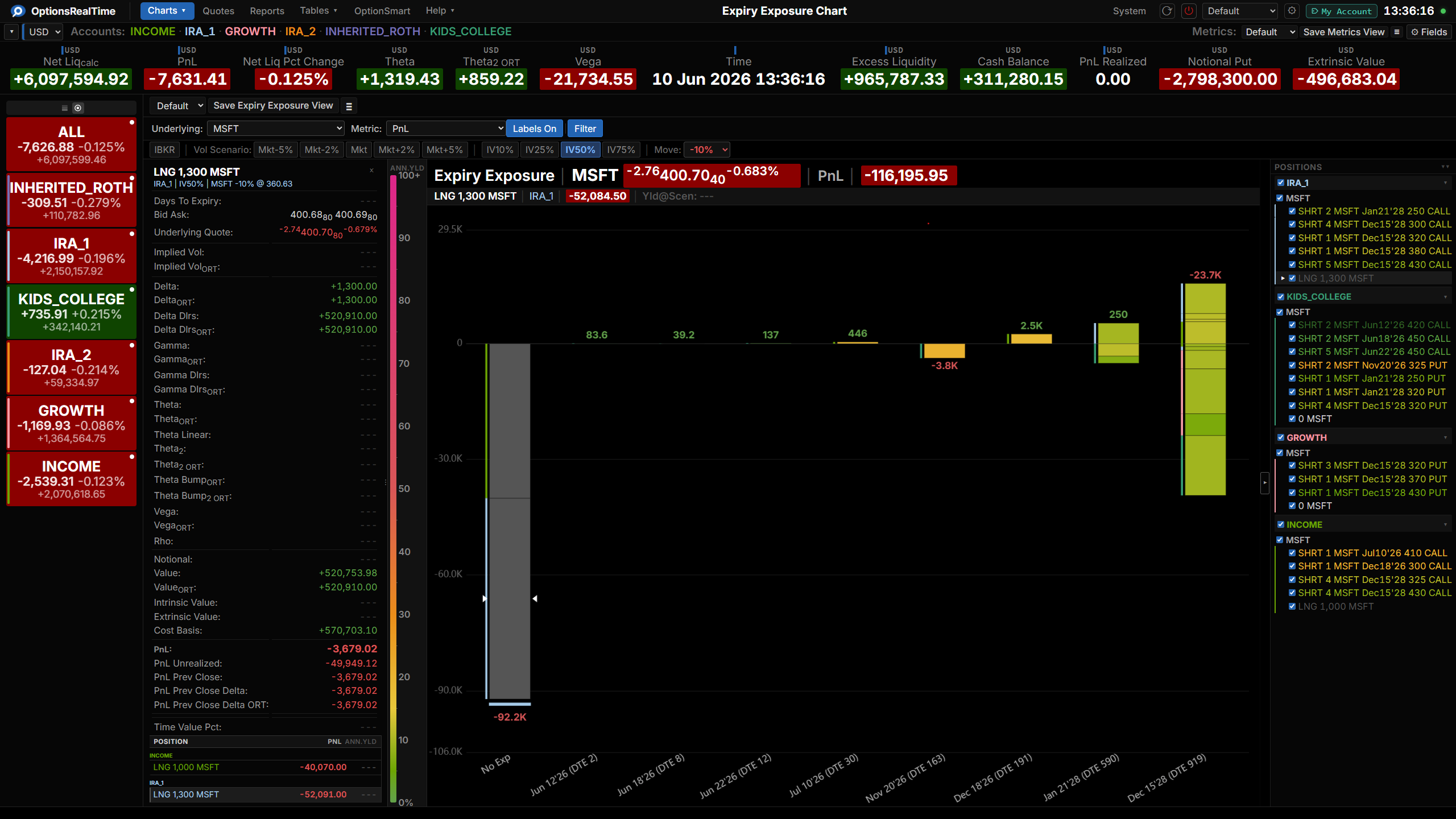Click the green connection status dot
The image size is (1456, 819).
[x=1443, y=11]
